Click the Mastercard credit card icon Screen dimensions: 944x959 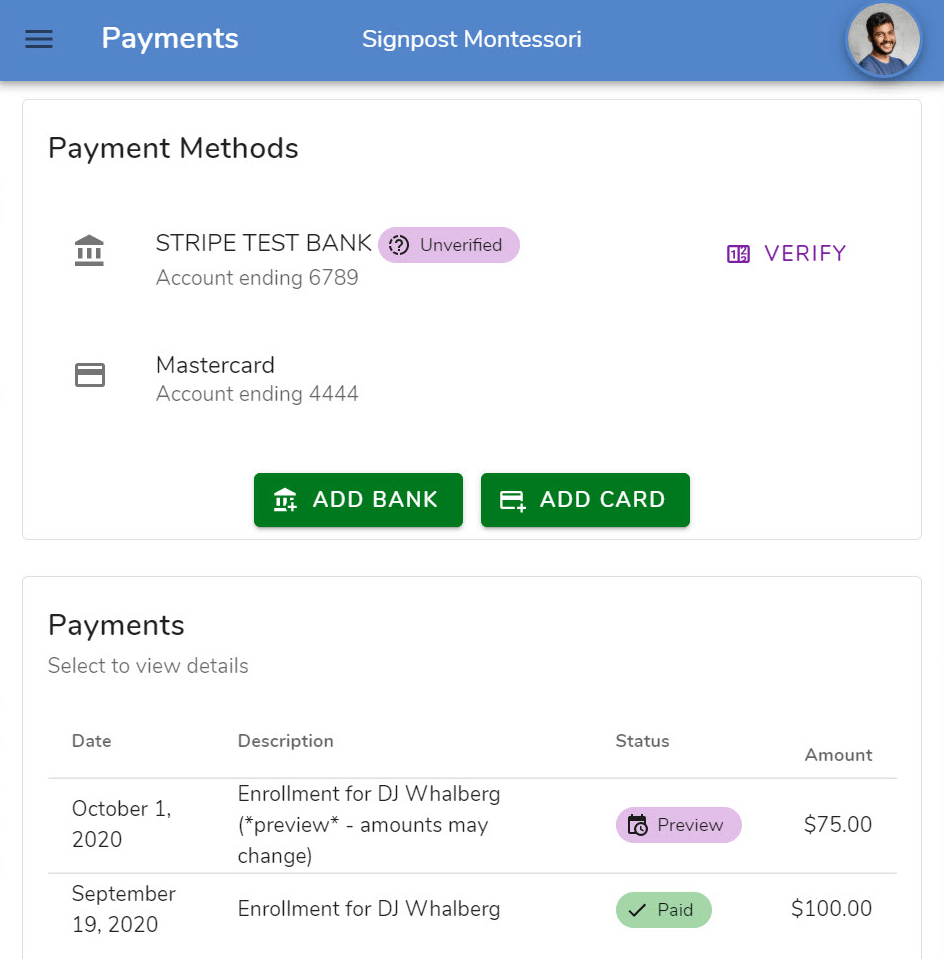point(90,375)
